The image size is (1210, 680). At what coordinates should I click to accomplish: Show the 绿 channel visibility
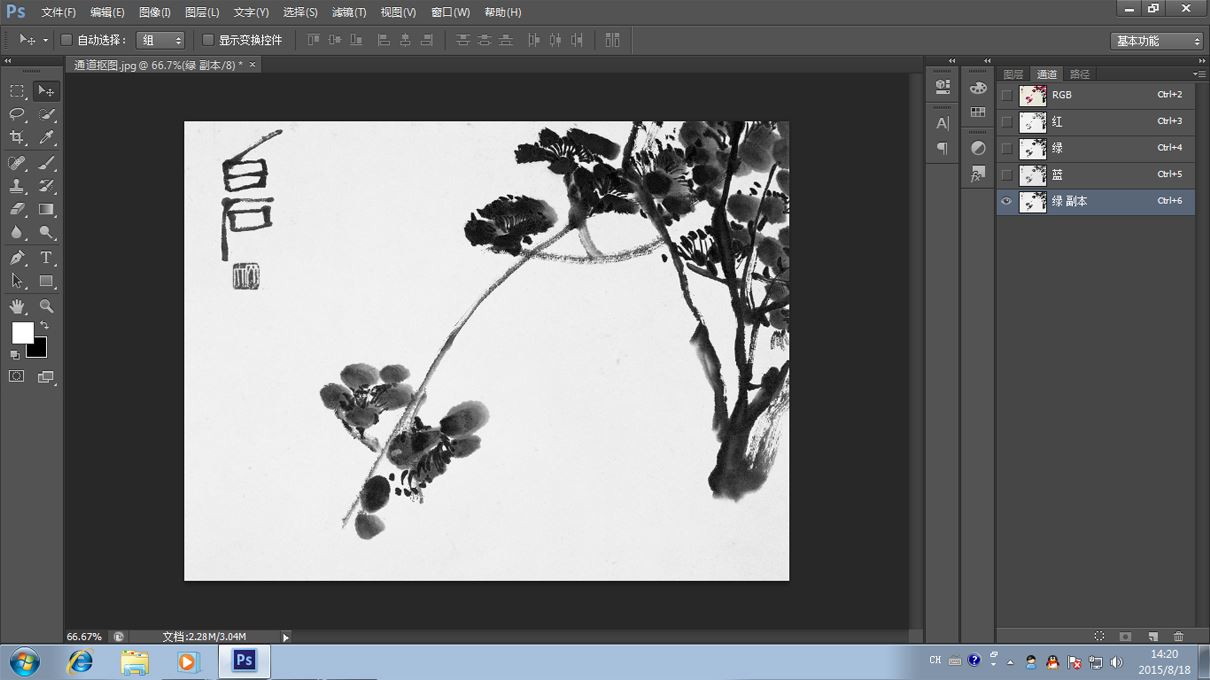coord(1007,148)
